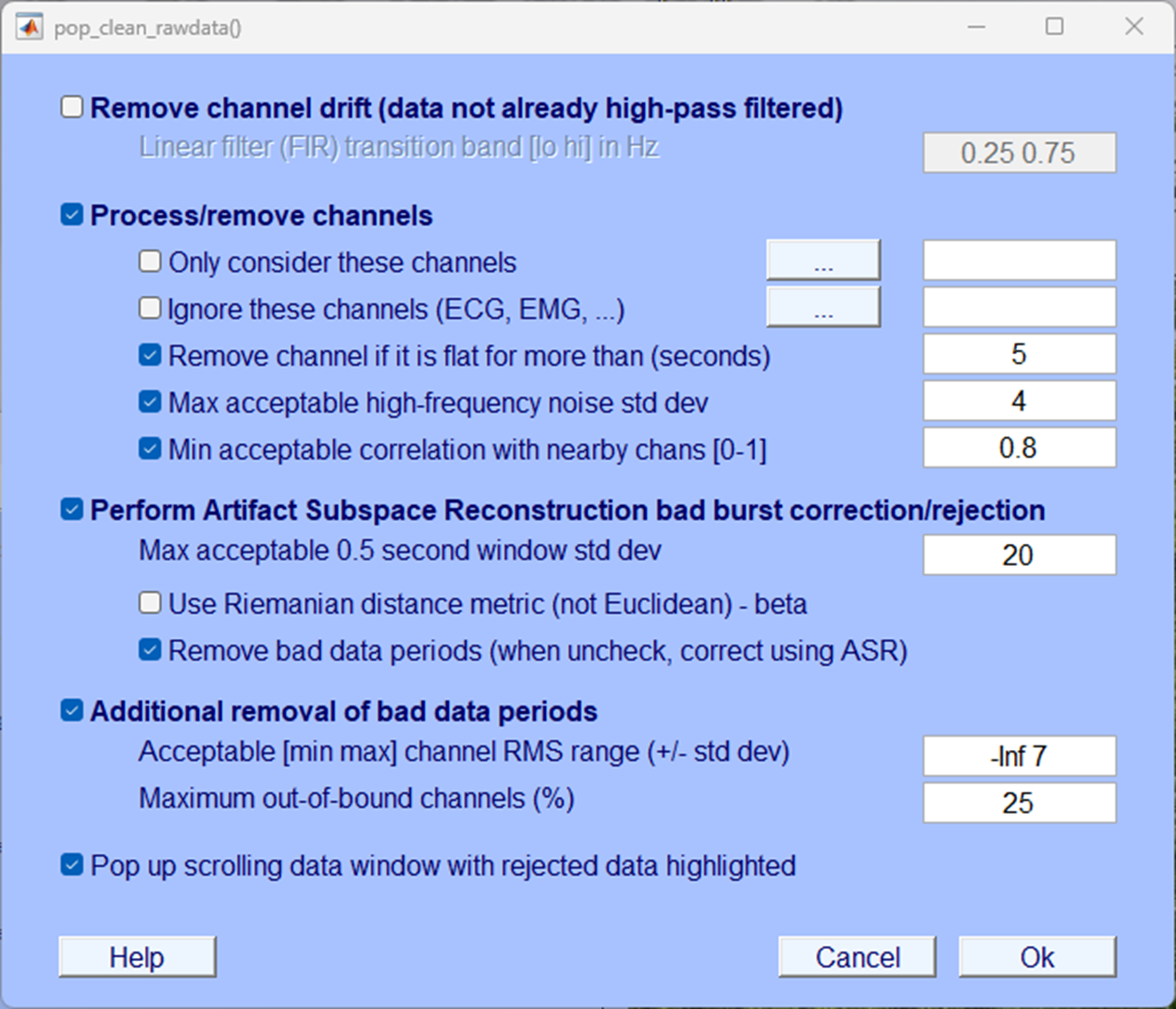Enable Remove channel drift checkbox
The image size is (1176, 1009).
71,106
